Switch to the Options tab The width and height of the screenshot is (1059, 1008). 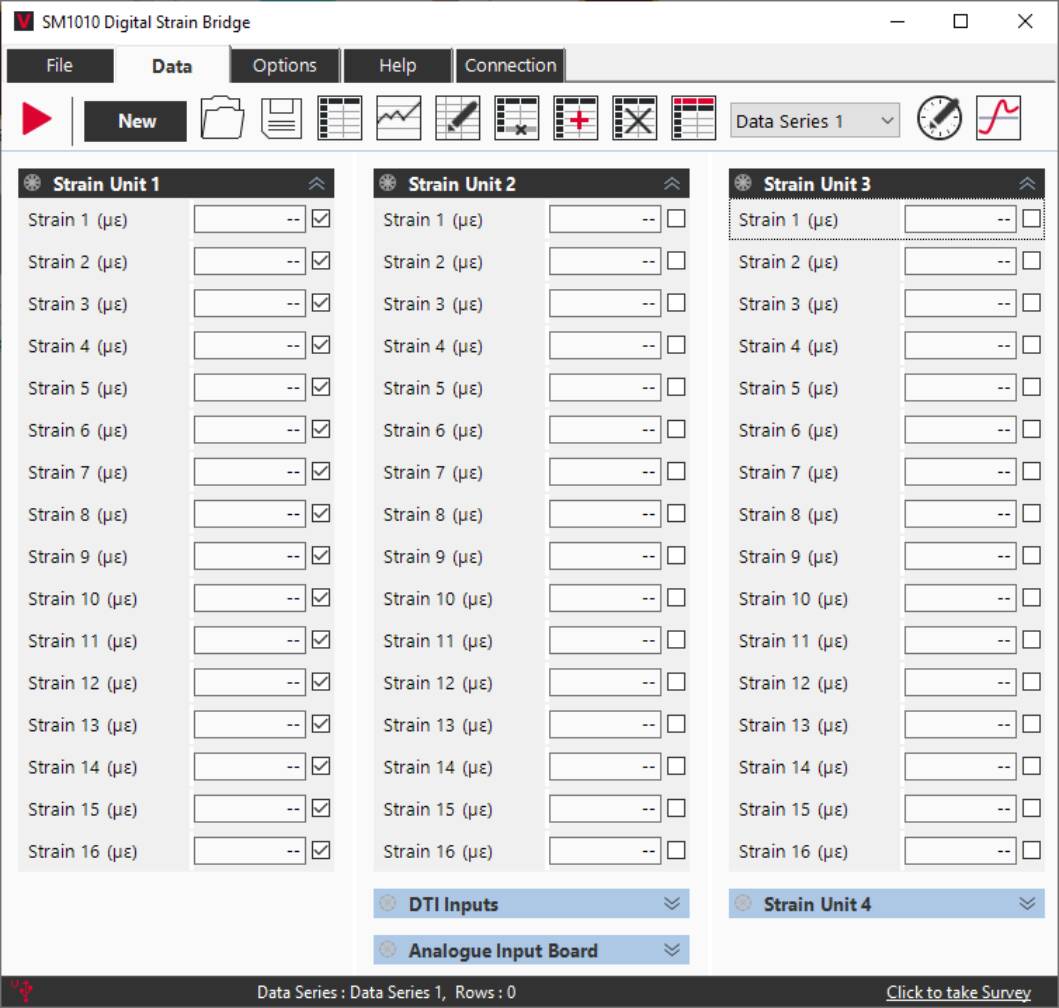point(284,66)
